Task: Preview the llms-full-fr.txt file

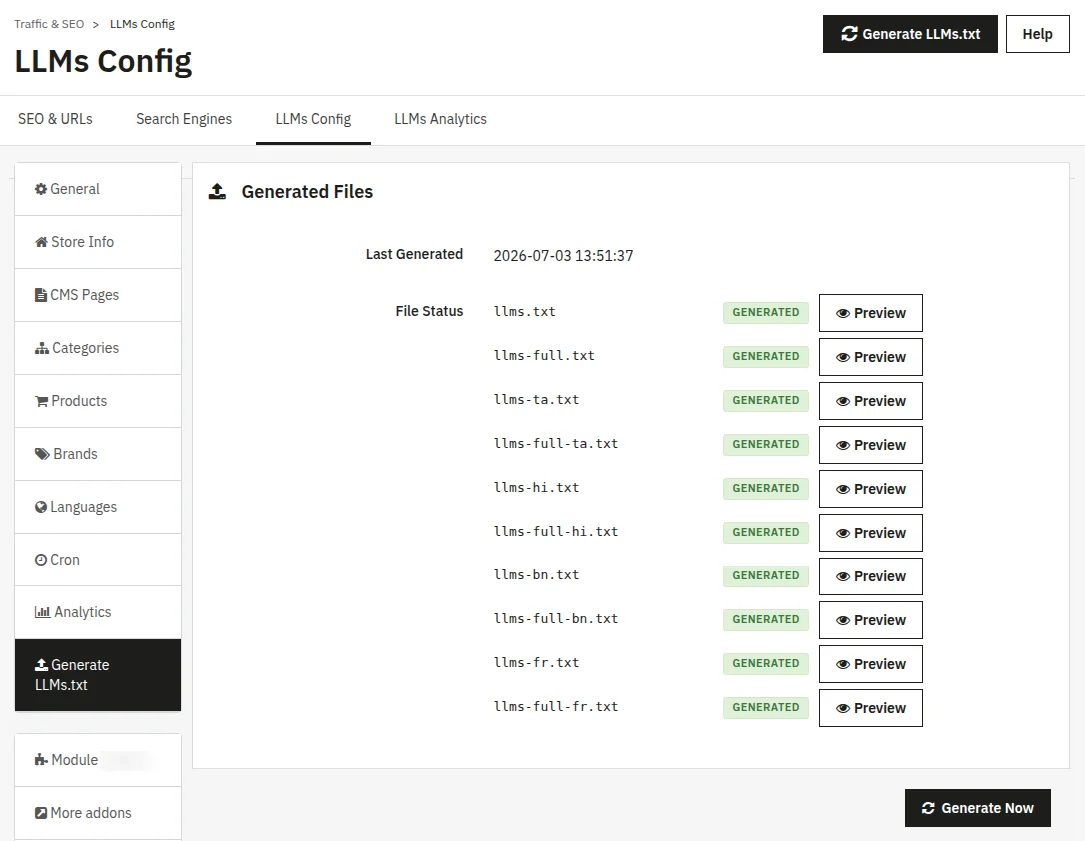Action: point(870,708)
